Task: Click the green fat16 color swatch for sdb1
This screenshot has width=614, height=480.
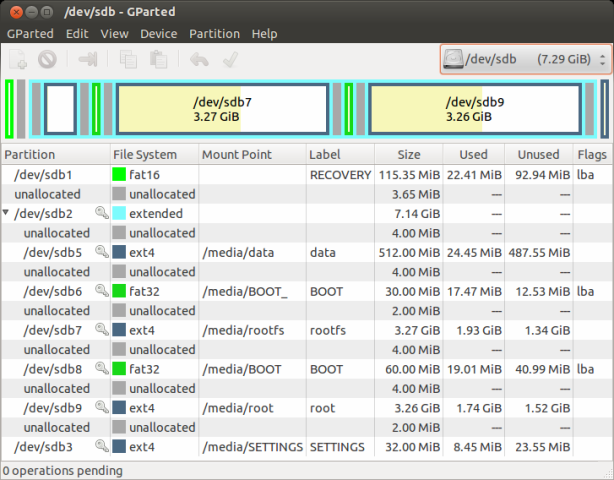Action: pyautogui.click(x=119, y=174)
